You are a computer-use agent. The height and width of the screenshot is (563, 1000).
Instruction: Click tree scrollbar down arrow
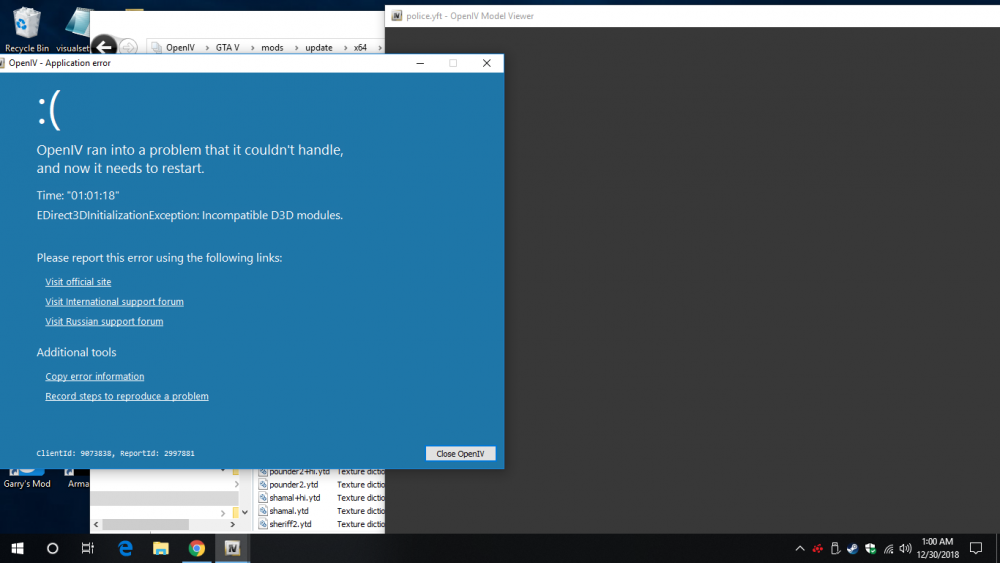pyautogui.click(x=245, y=512)
